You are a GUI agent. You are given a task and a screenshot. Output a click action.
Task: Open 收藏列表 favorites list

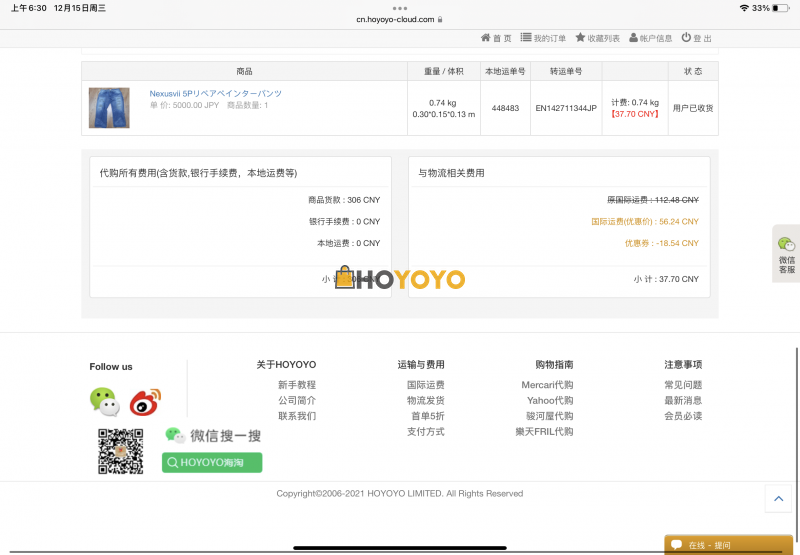pos(597,38)
